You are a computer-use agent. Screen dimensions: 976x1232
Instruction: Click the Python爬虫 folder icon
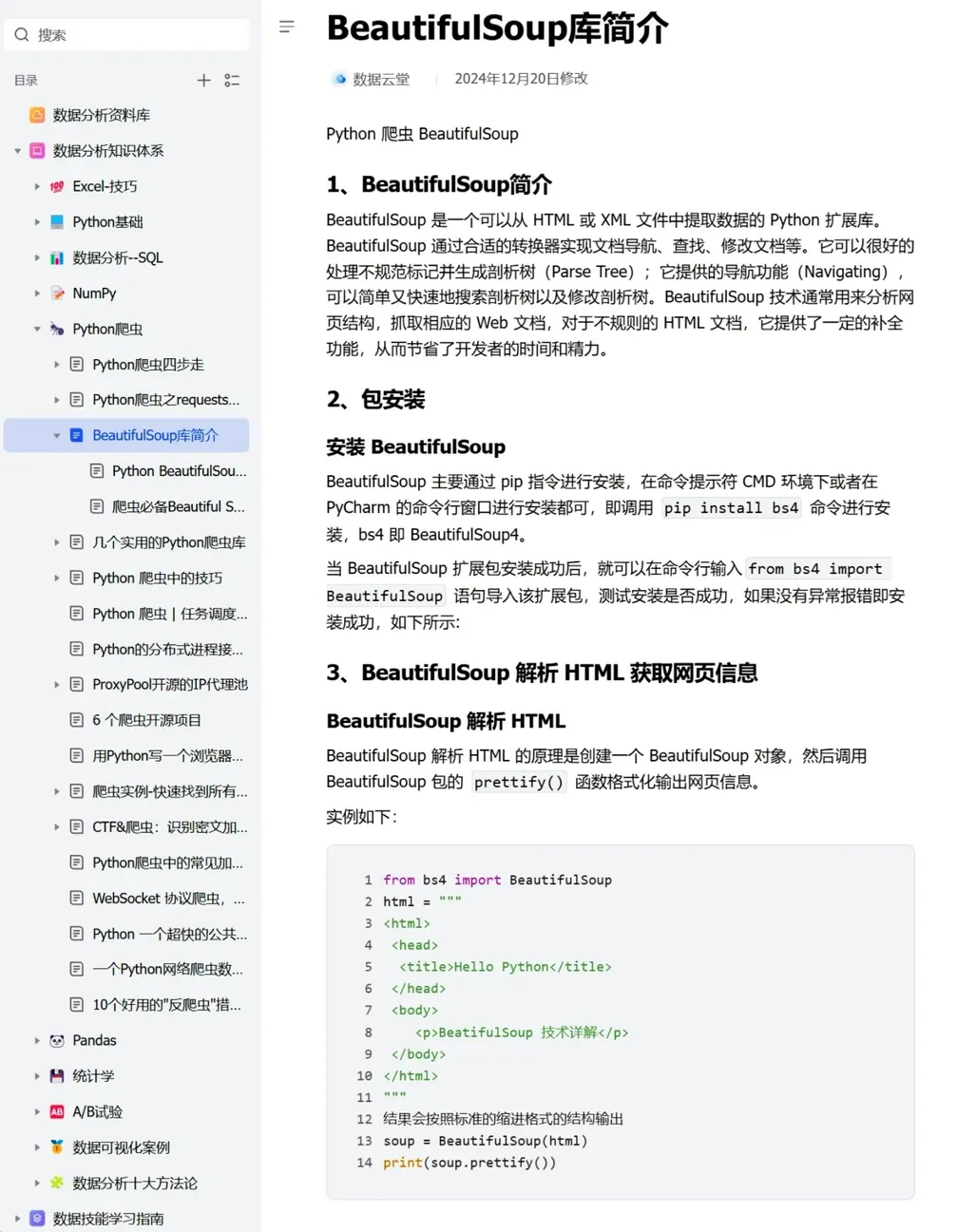[57, 329]
